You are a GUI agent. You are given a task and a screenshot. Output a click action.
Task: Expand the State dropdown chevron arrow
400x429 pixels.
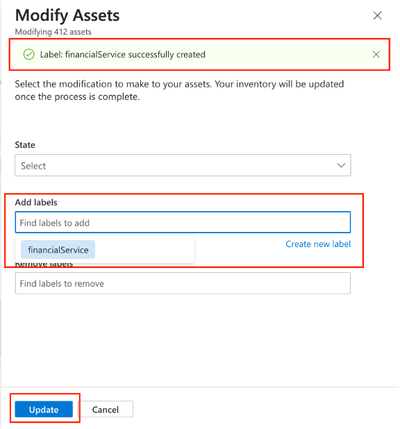click(x=341, y=165)
